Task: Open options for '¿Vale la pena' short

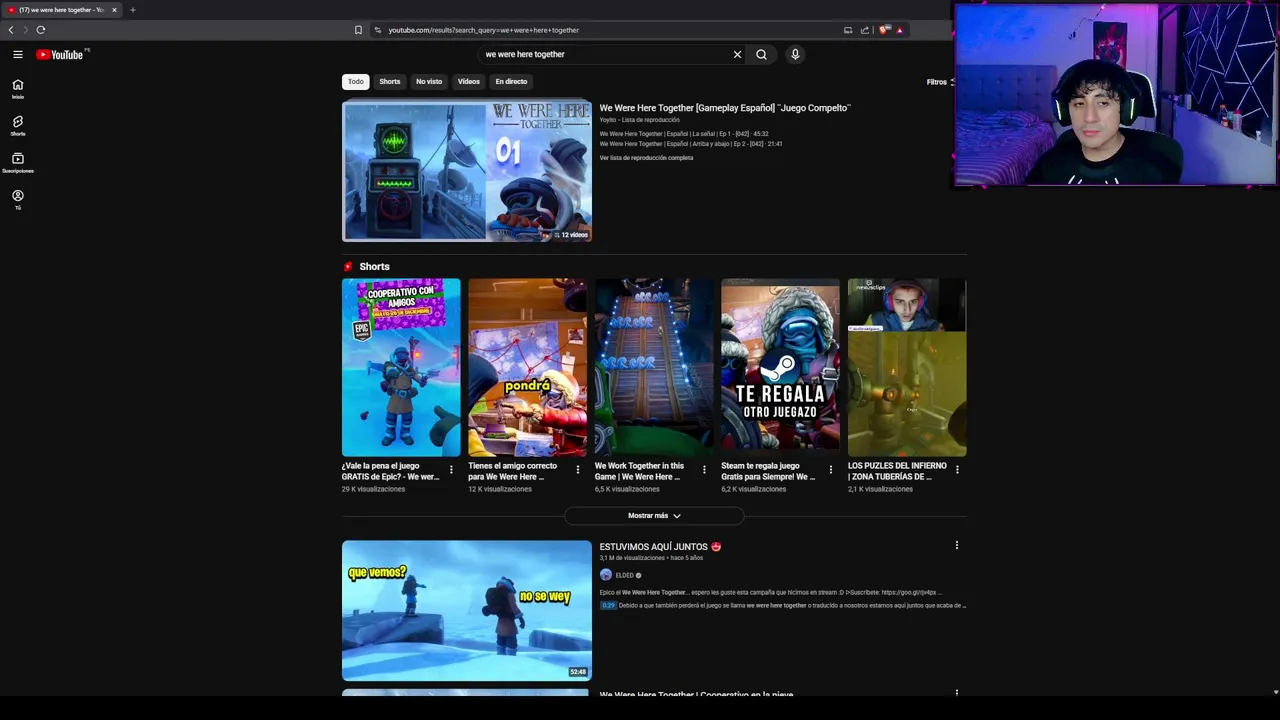Action: pyautogui.click(x=451, y=470)
